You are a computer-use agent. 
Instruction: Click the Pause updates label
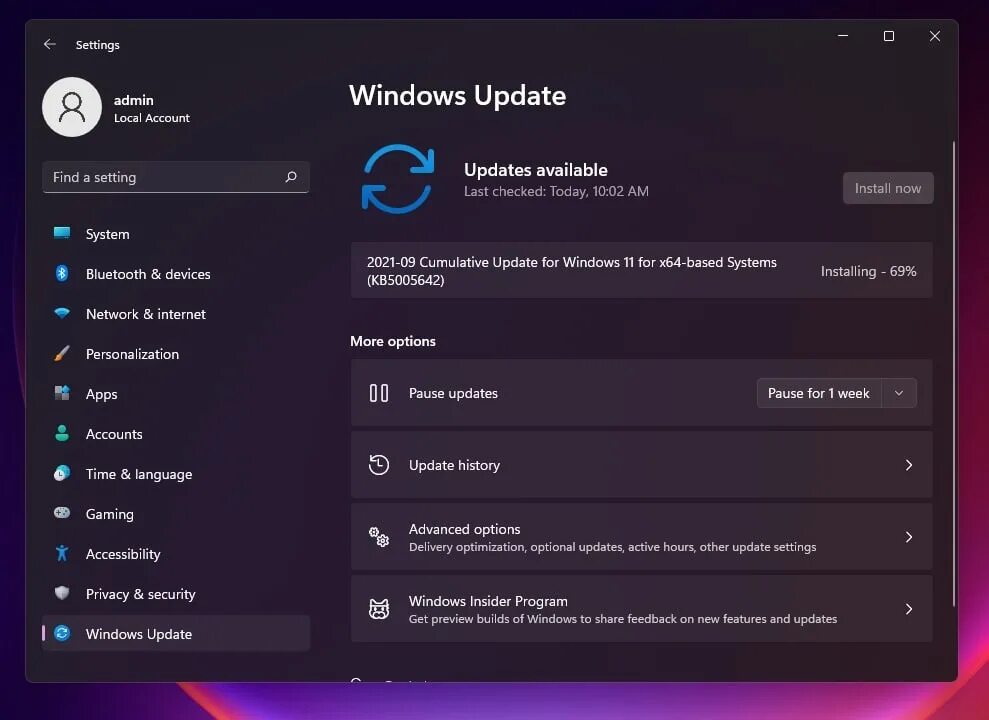point(453,393)
